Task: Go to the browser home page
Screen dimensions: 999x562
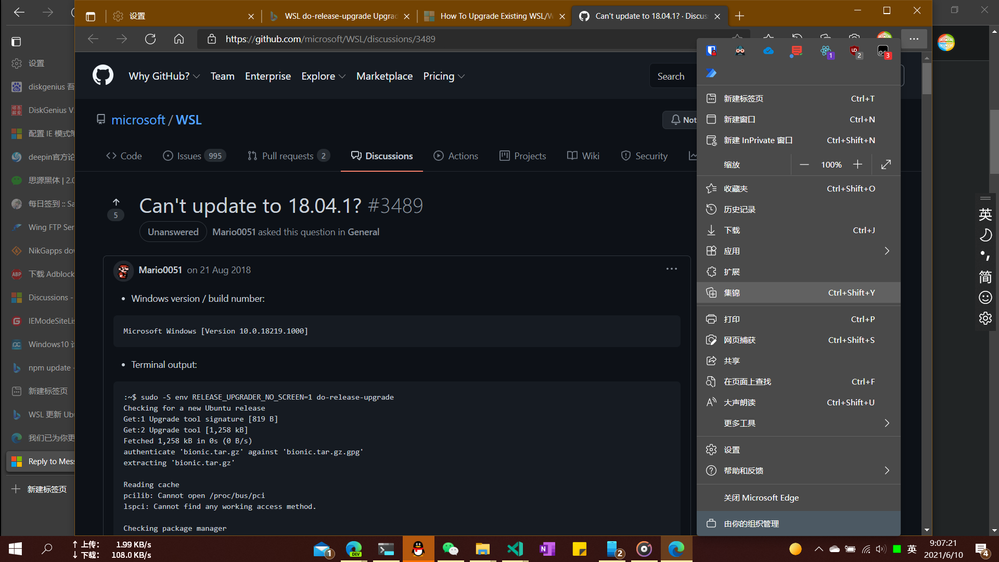Action: [179, 39]
